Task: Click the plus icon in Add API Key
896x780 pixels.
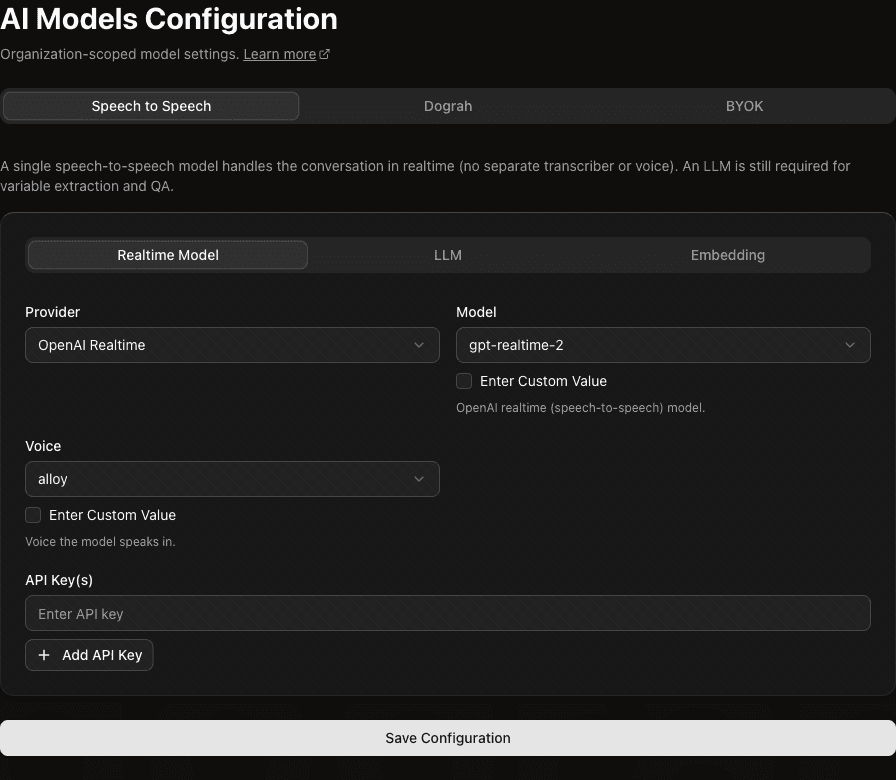Action: point(44,655)
